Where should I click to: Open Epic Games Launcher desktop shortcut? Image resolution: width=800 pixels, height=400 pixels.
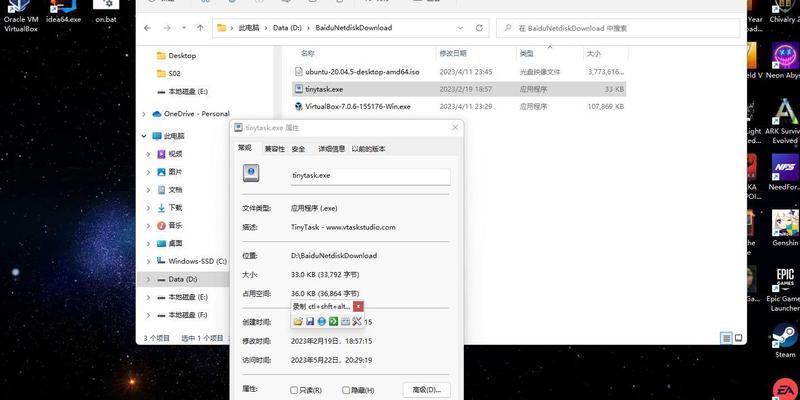[785, 289]
